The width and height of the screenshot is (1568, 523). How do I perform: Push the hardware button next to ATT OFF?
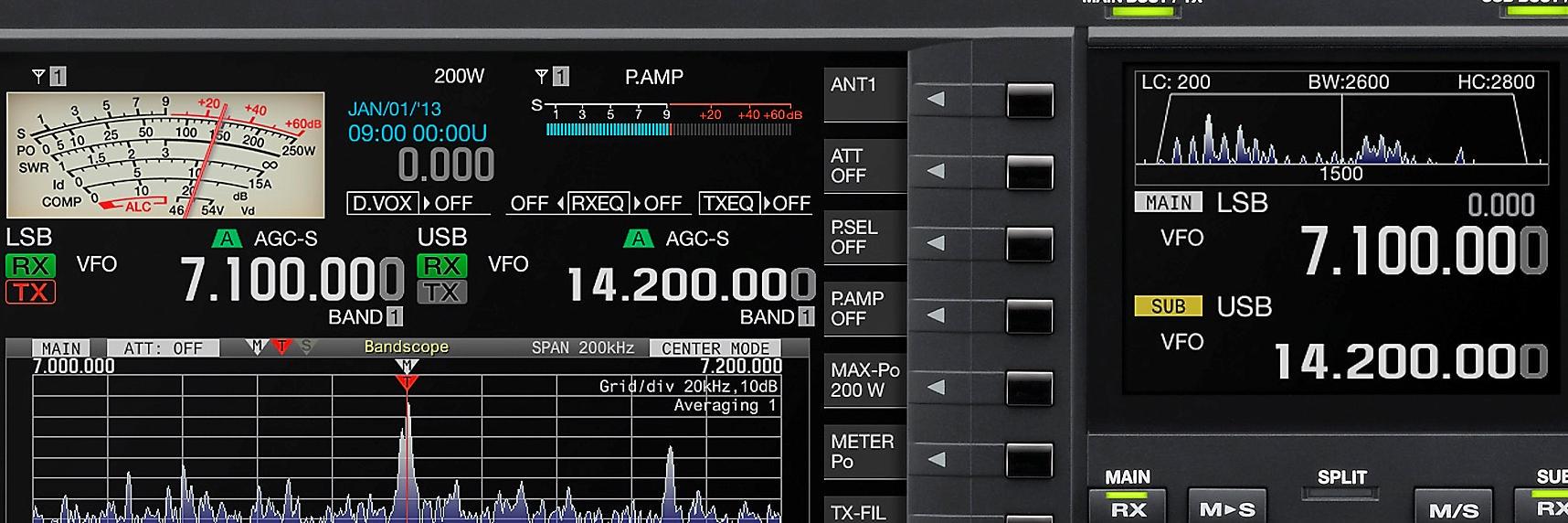[1030, 172]
